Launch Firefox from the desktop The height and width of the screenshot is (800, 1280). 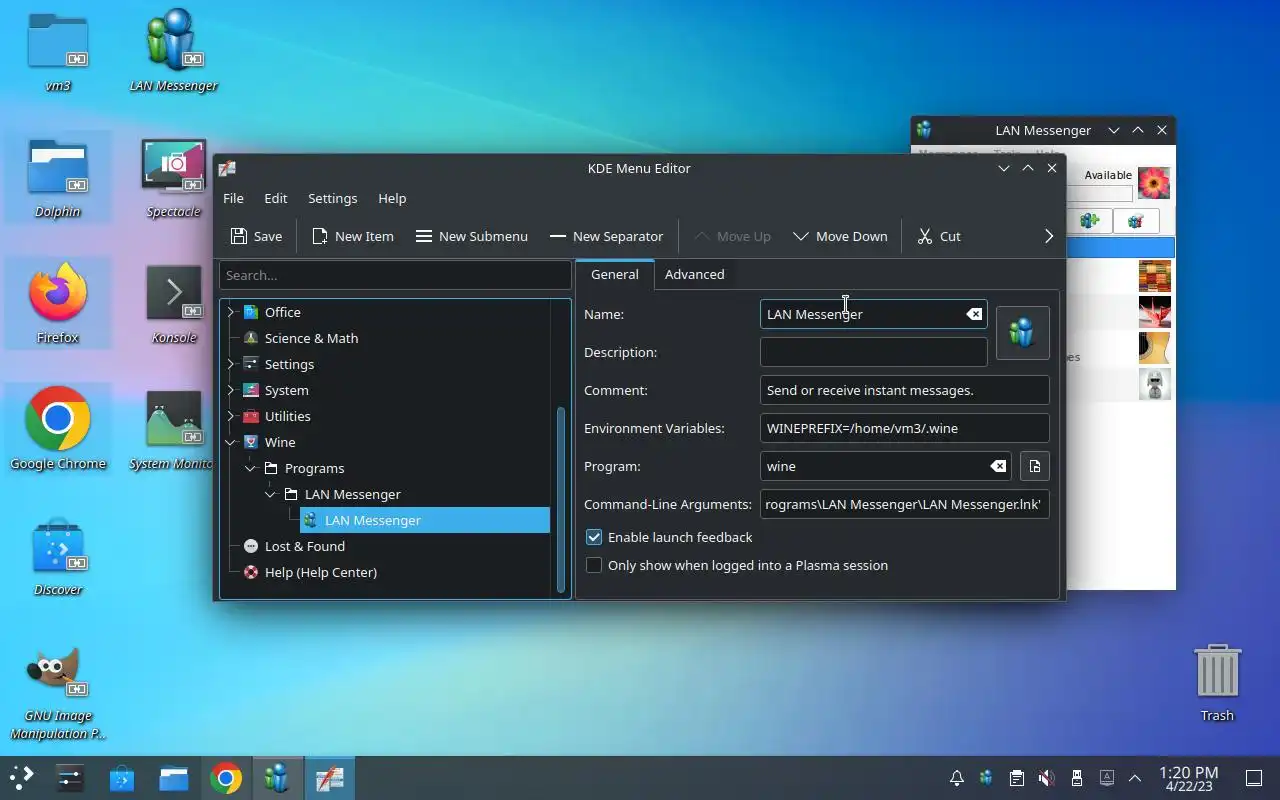58,304
